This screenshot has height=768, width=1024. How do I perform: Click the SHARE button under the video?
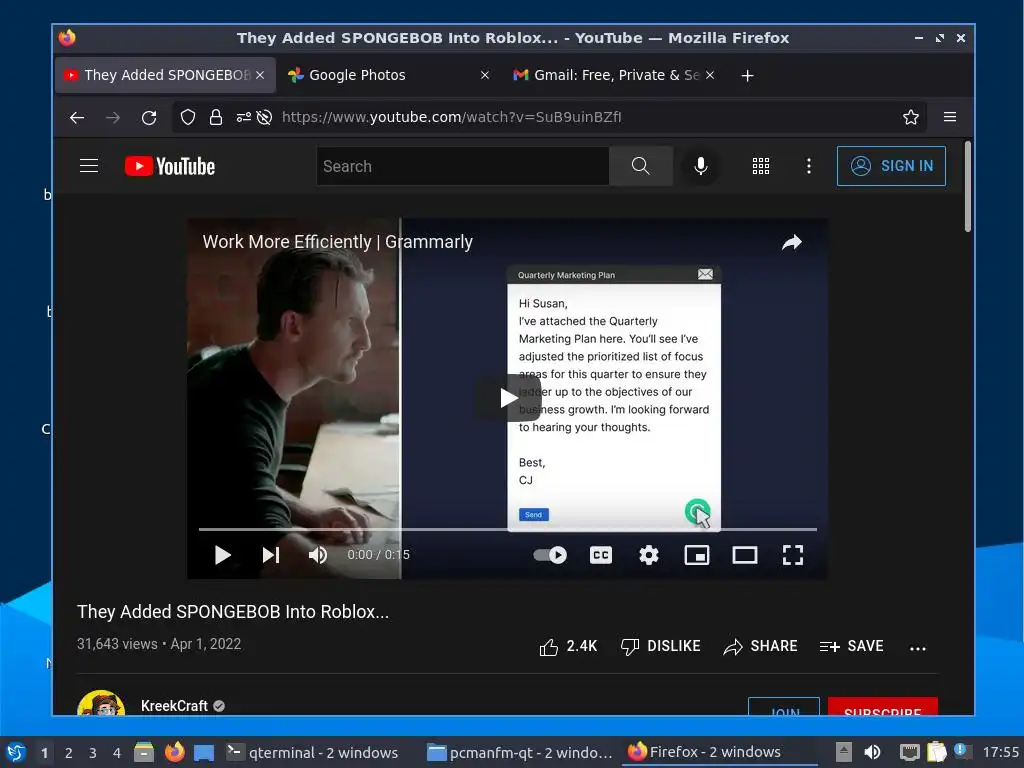point(761,647)
